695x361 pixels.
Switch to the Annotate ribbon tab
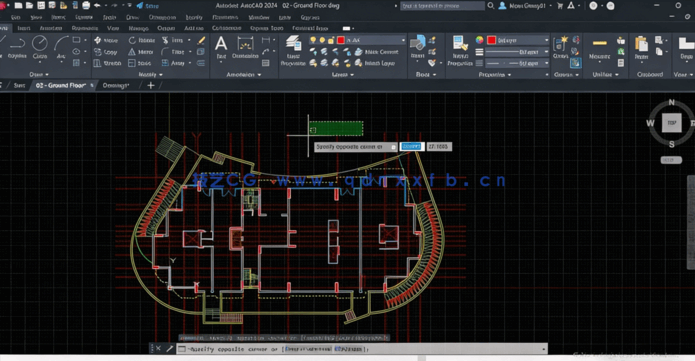pos(51,28)
